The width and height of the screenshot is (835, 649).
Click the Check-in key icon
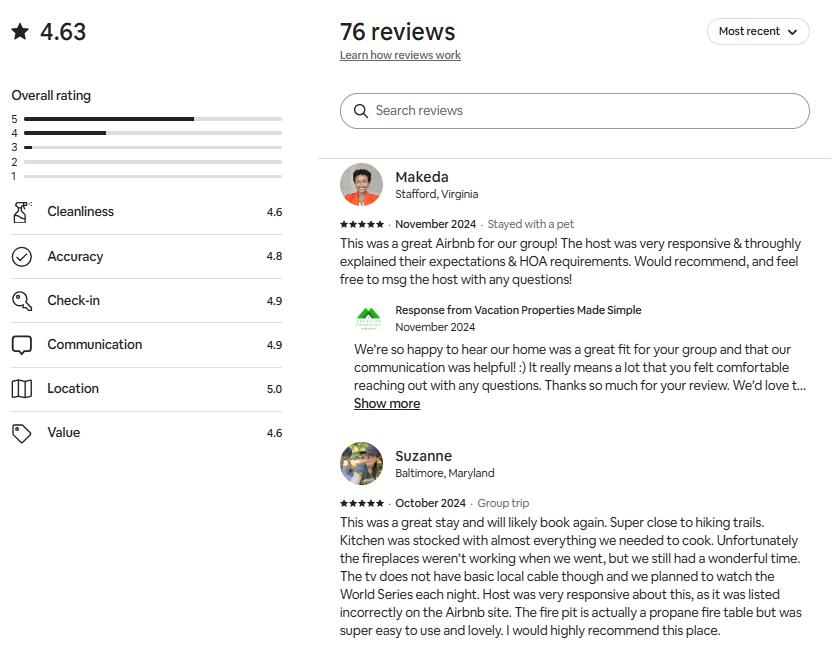click(22, 301)
